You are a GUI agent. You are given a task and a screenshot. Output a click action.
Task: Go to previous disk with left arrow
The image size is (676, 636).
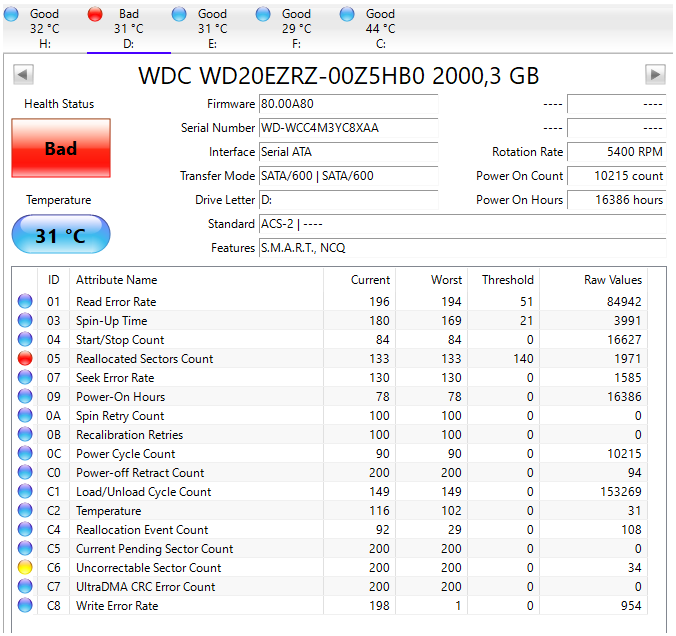[x=23, y=75]
